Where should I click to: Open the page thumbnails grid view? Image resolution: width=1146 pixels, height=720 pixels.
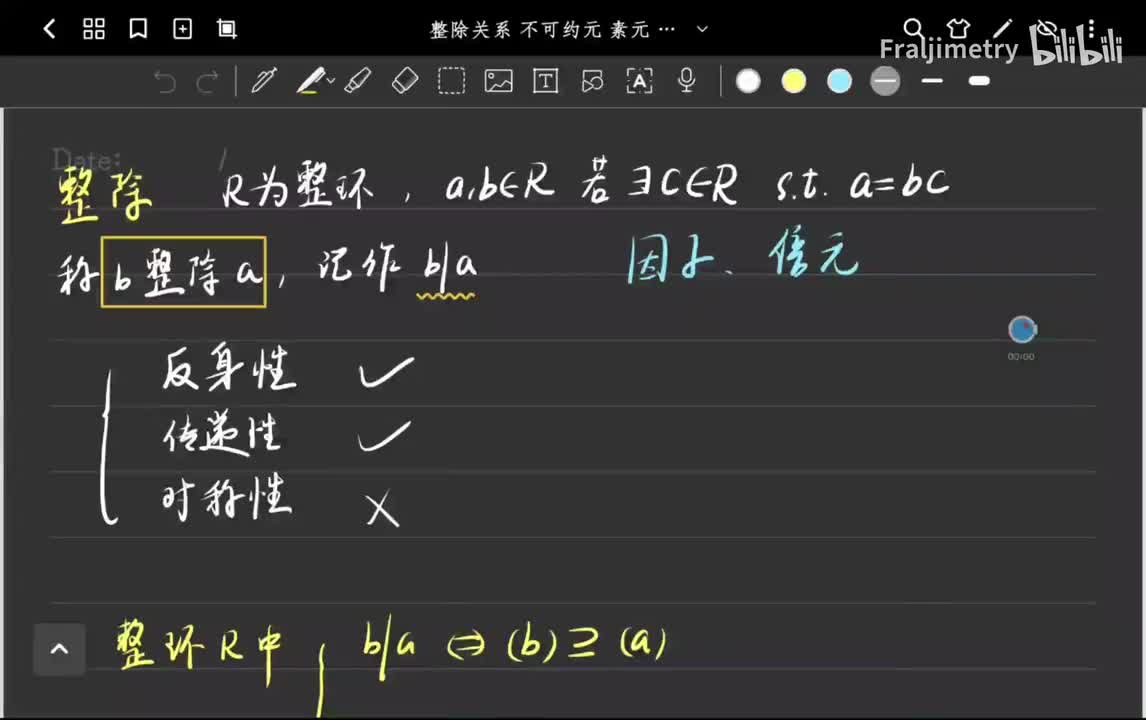[94, 29]
